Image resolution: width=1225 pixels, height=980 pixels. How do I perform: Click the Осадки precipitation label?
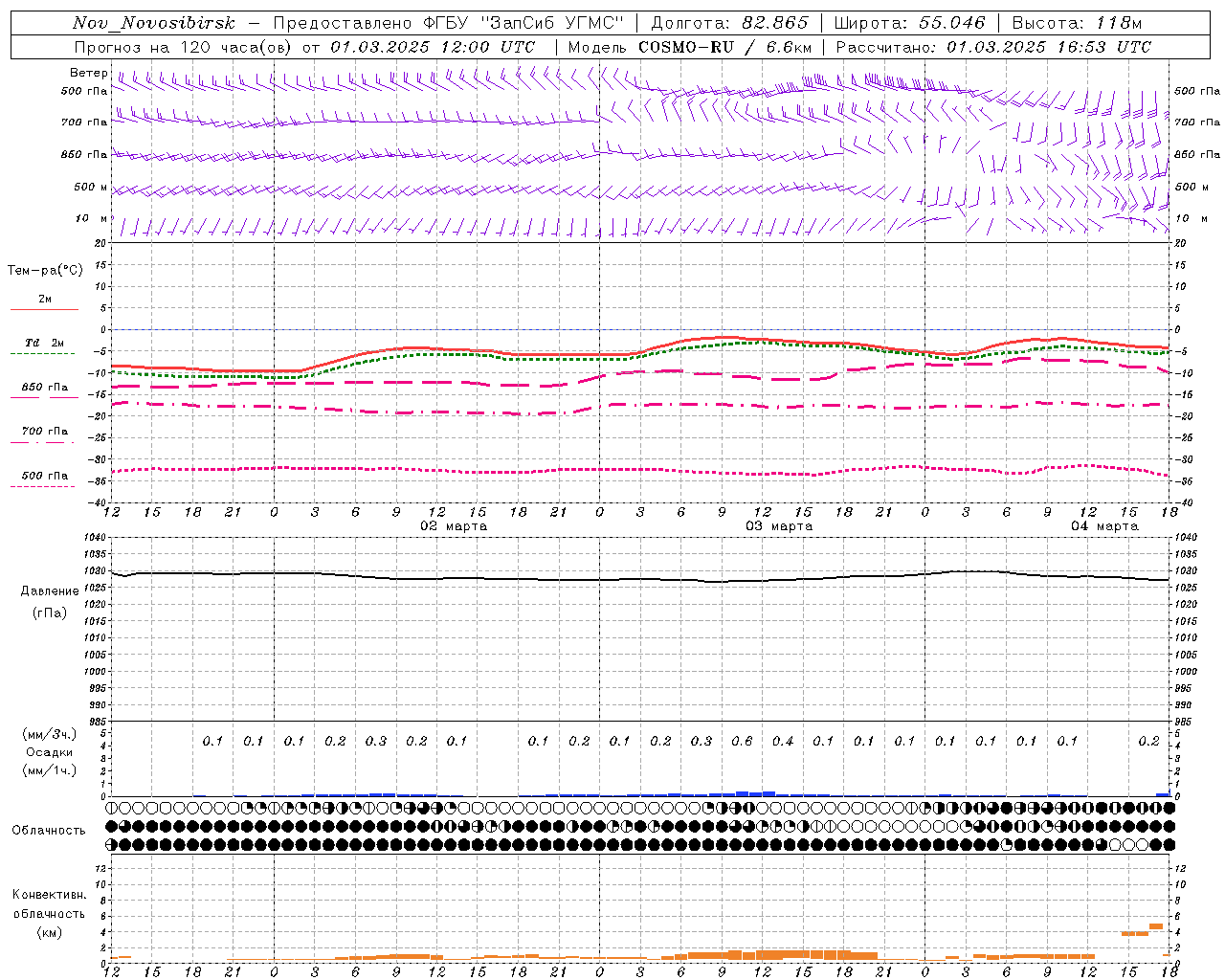click(x=49, y=753)
